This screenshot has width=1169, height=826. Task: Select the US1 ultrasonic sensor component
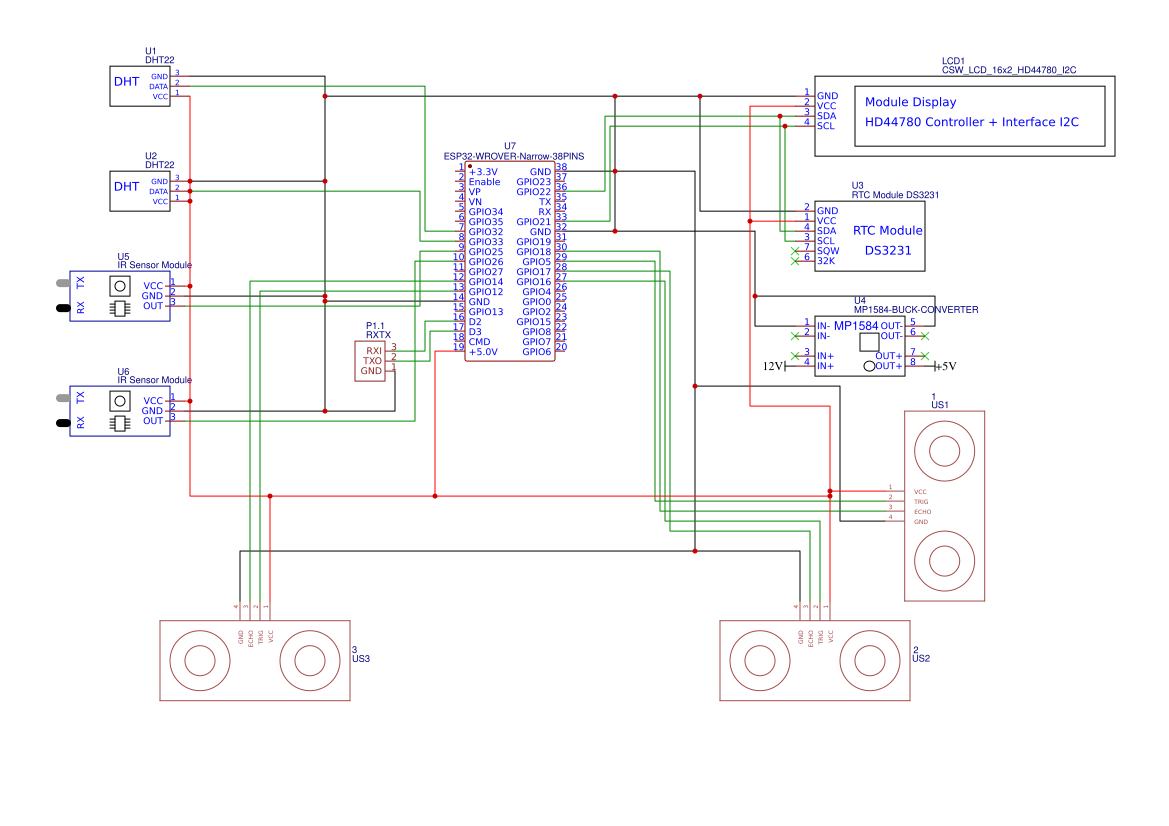pos(945,506)
